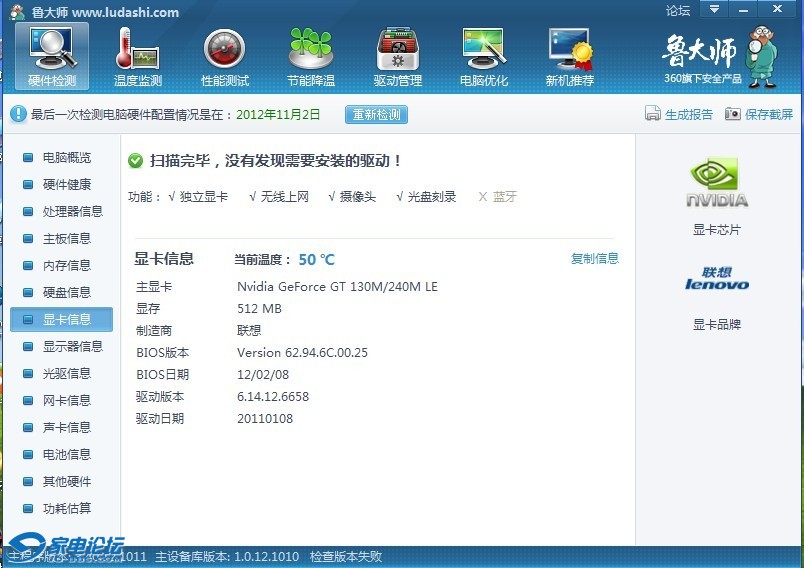Open 硬盘信息 hard disk info
Image resolution: width=804 pixels, height=568 pixels.
(66, 293)
